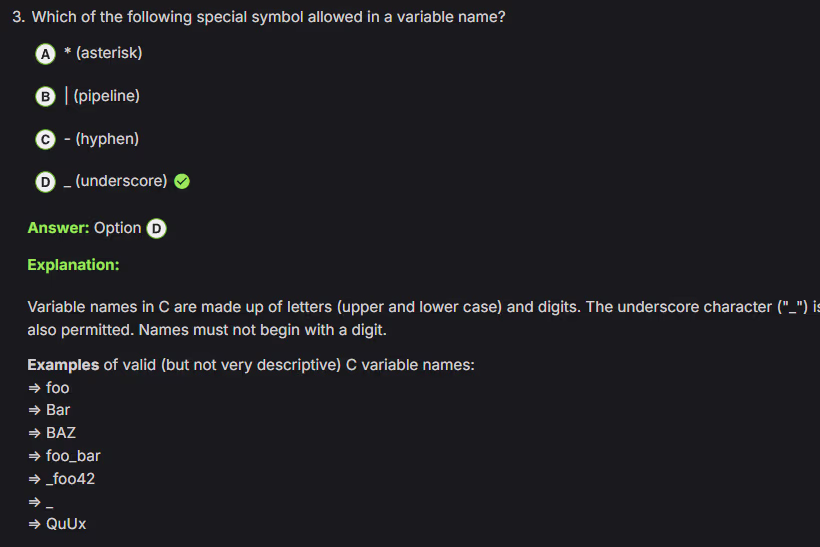Click the Explanation: heading

click(73, 265)
